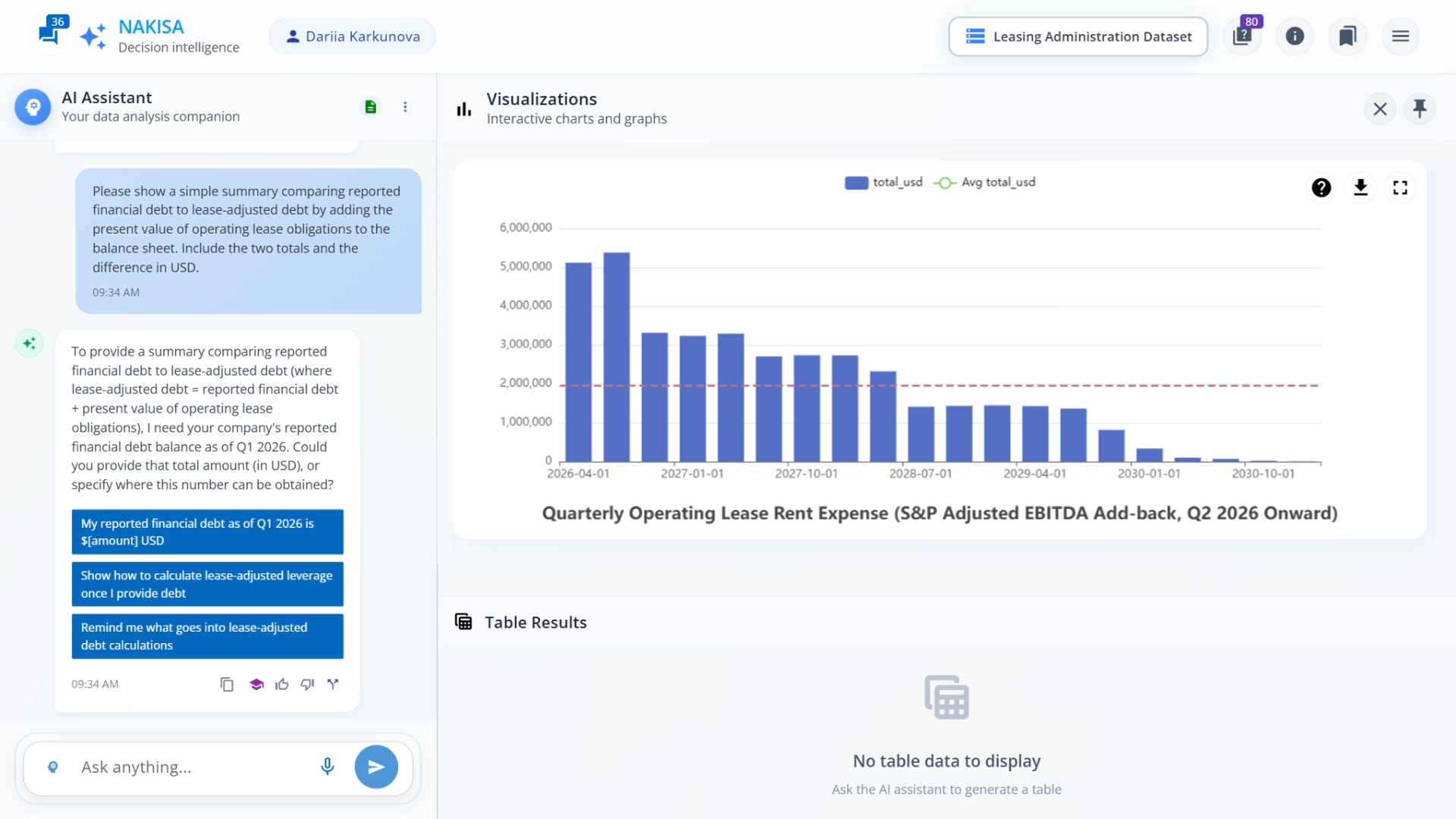The image size is (1456, 819).
Task: Open help library icon with 80 badge
Action: tap(1242, 36)
